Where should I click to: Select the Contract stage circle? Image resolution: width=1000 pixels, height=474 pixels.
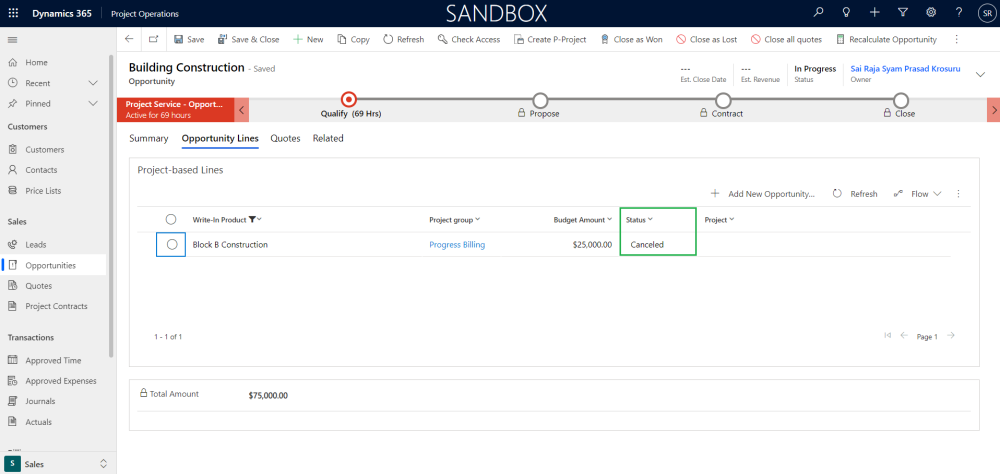[x=723, y=100]
